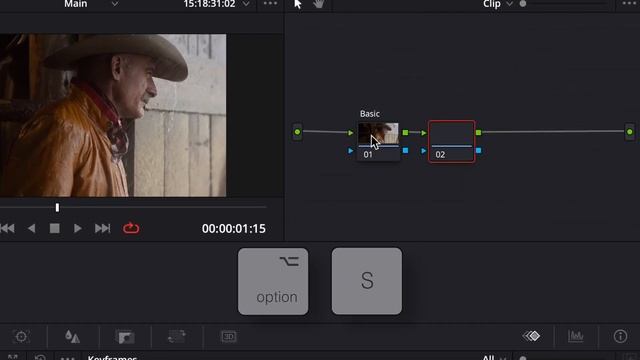Click node 01 green RGB input triangle

point(351,133)
